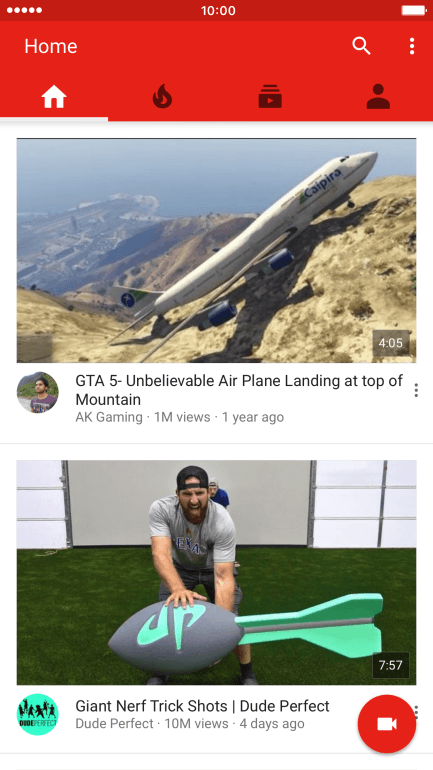Open the search magnifier icon

click(361, 46)
